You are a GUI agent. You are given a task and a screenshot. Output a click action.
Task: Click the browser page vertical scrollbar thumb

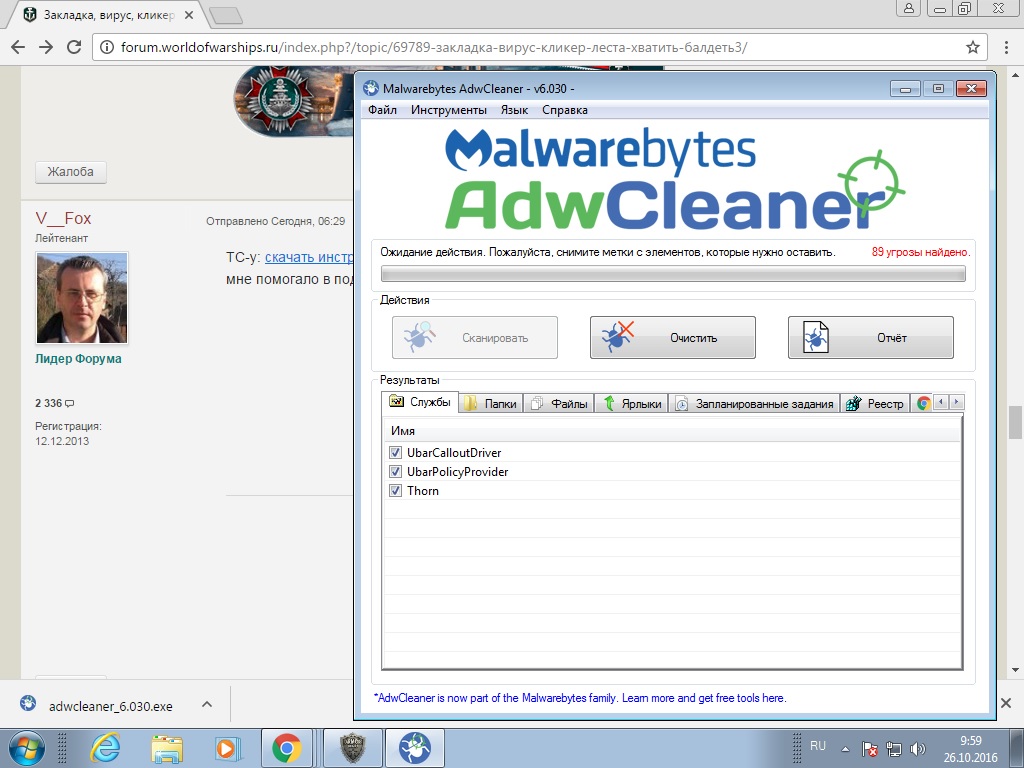(1015, 423)
